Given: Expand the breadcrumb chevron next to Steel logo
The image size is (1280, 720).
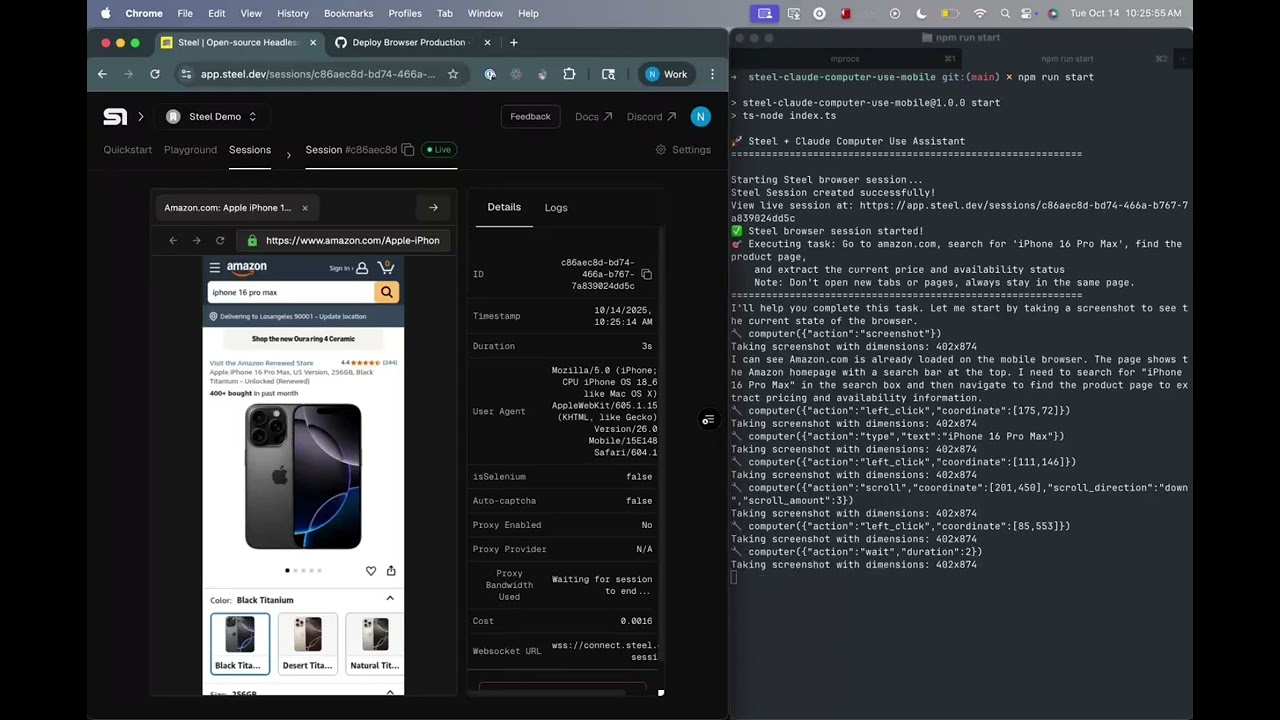Looking at the screenshot, I should tap(141, 117).
